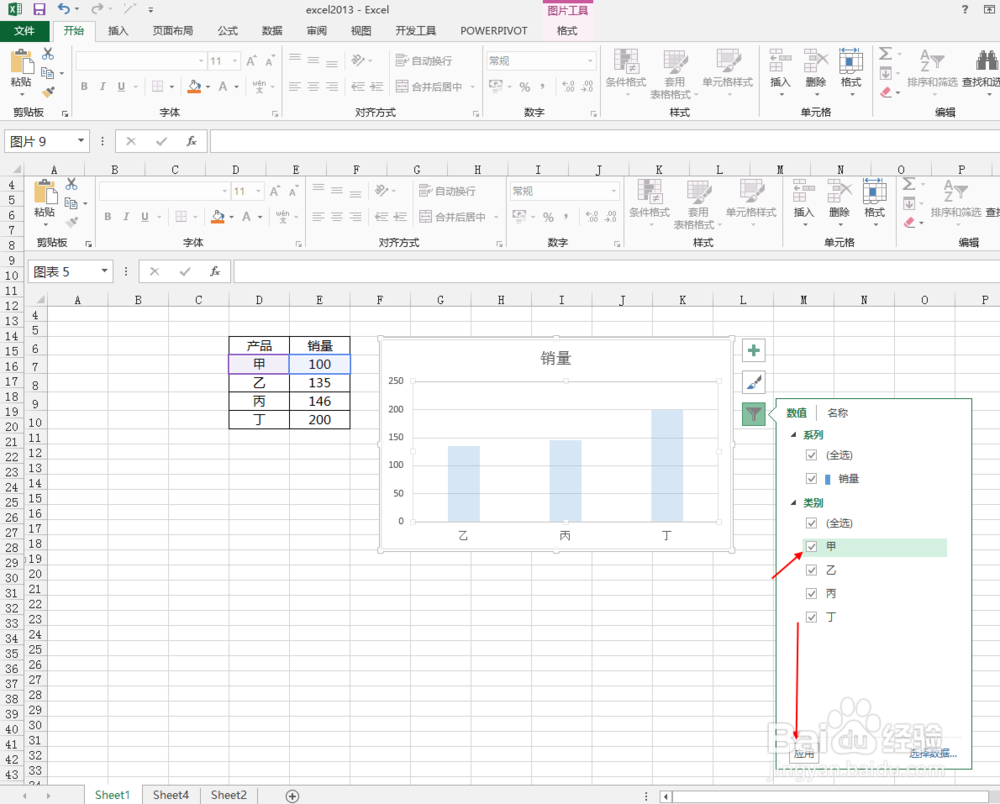
Task: Toggle the 丁 category checkbox
Action: 811,617
